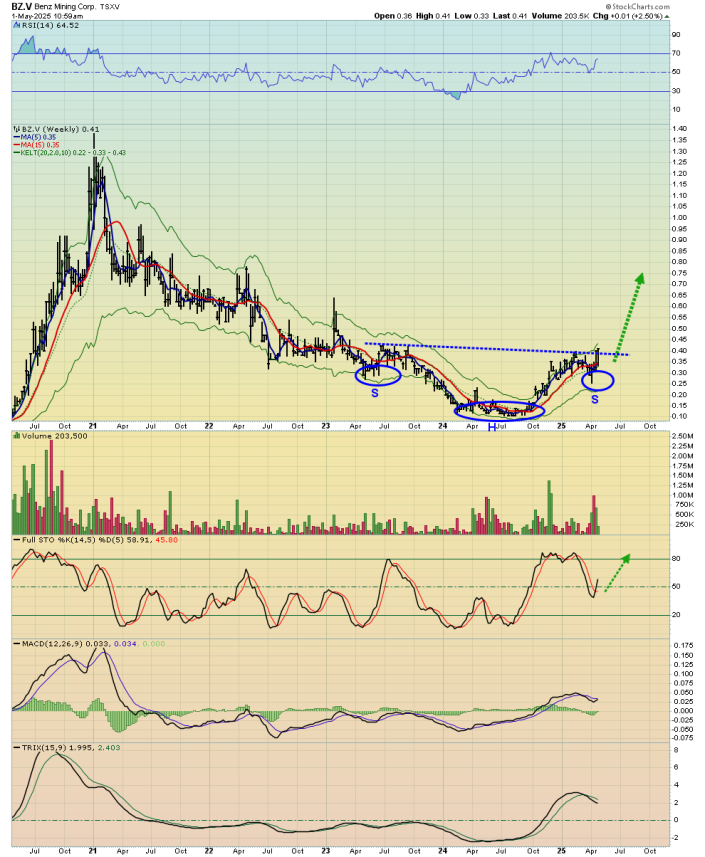
Task: Click the Low 0.33 value in the header
Action: [472, 16]
